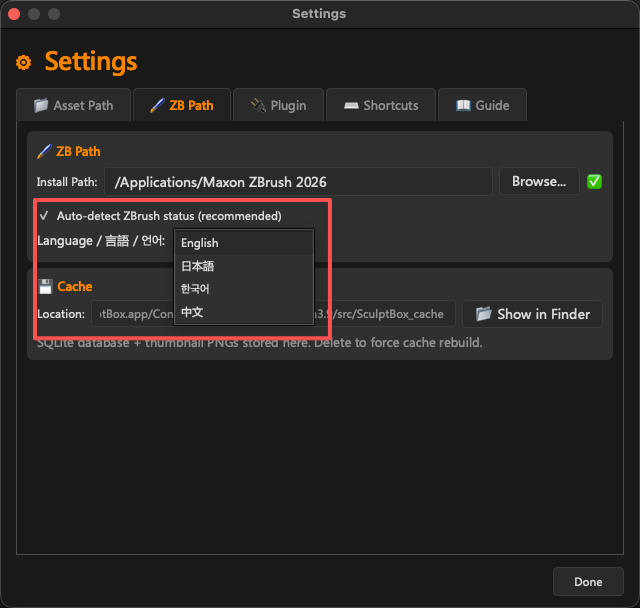This screenshot has width=640, height=608.
Task: Click the Done button
Action: (x=588, y=581)
